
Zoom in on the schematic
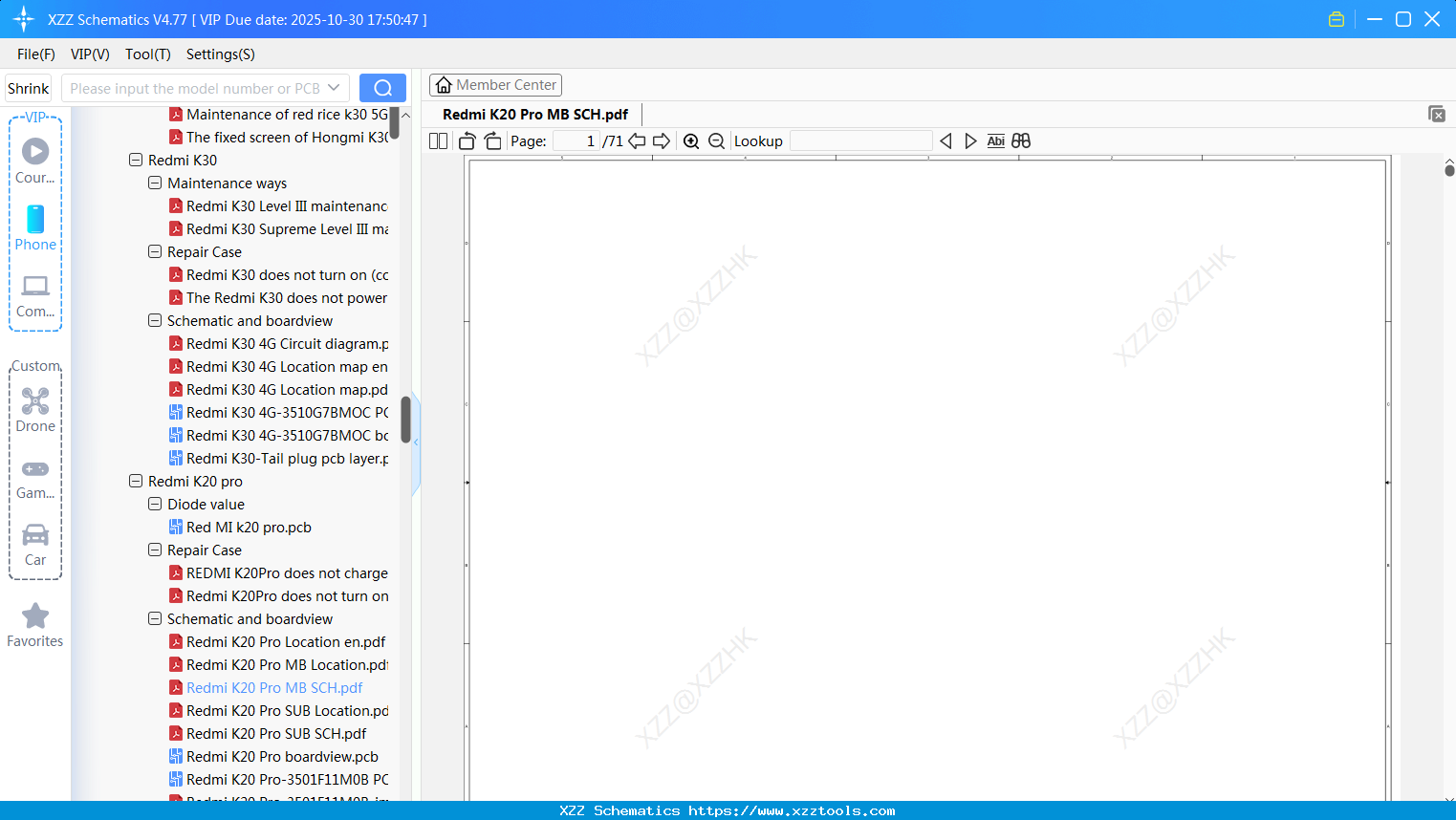click(691, 141)
